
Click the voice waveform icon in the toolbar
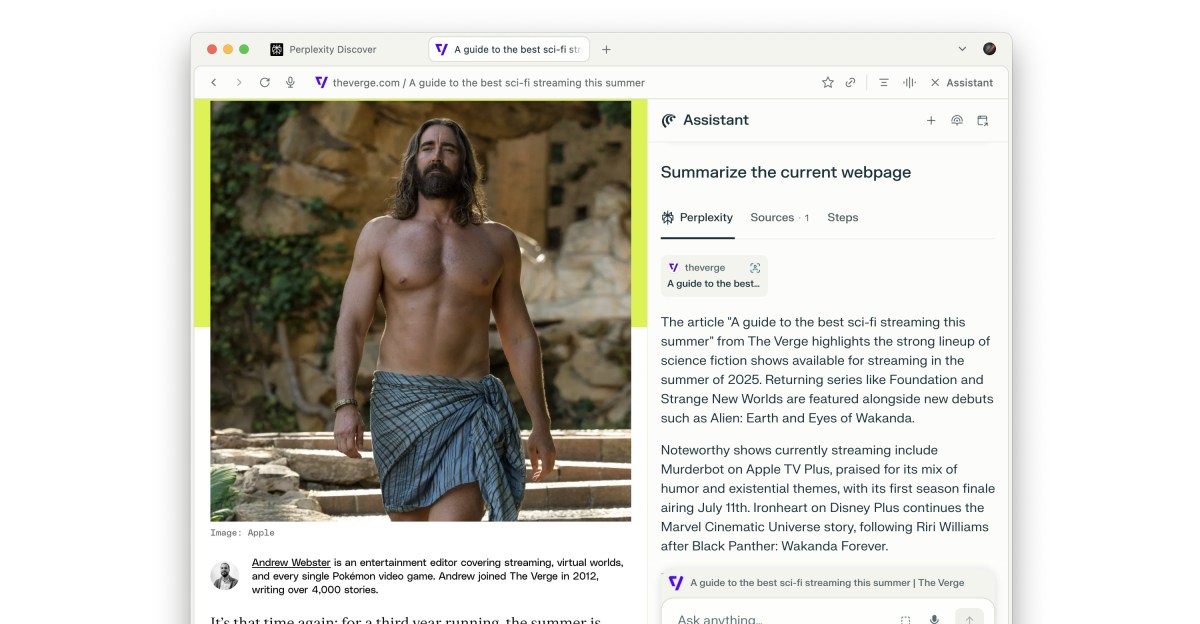[909, 83]
